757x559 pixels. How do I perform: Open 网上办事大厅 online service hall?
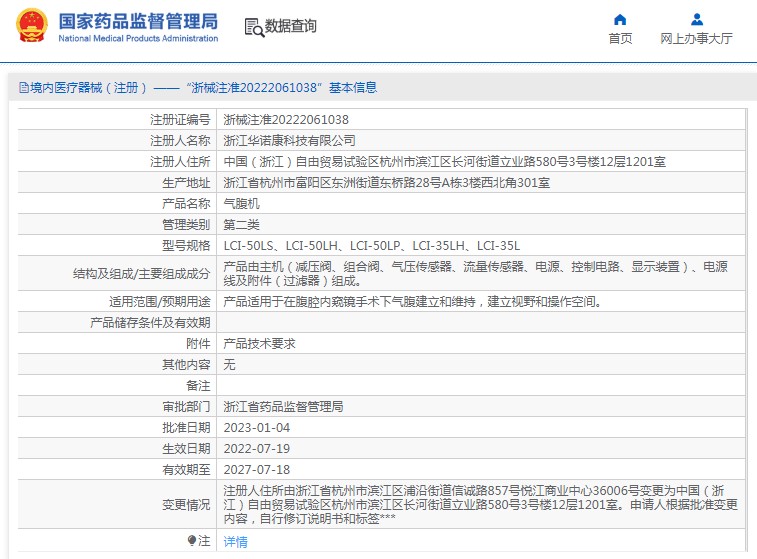696,38
